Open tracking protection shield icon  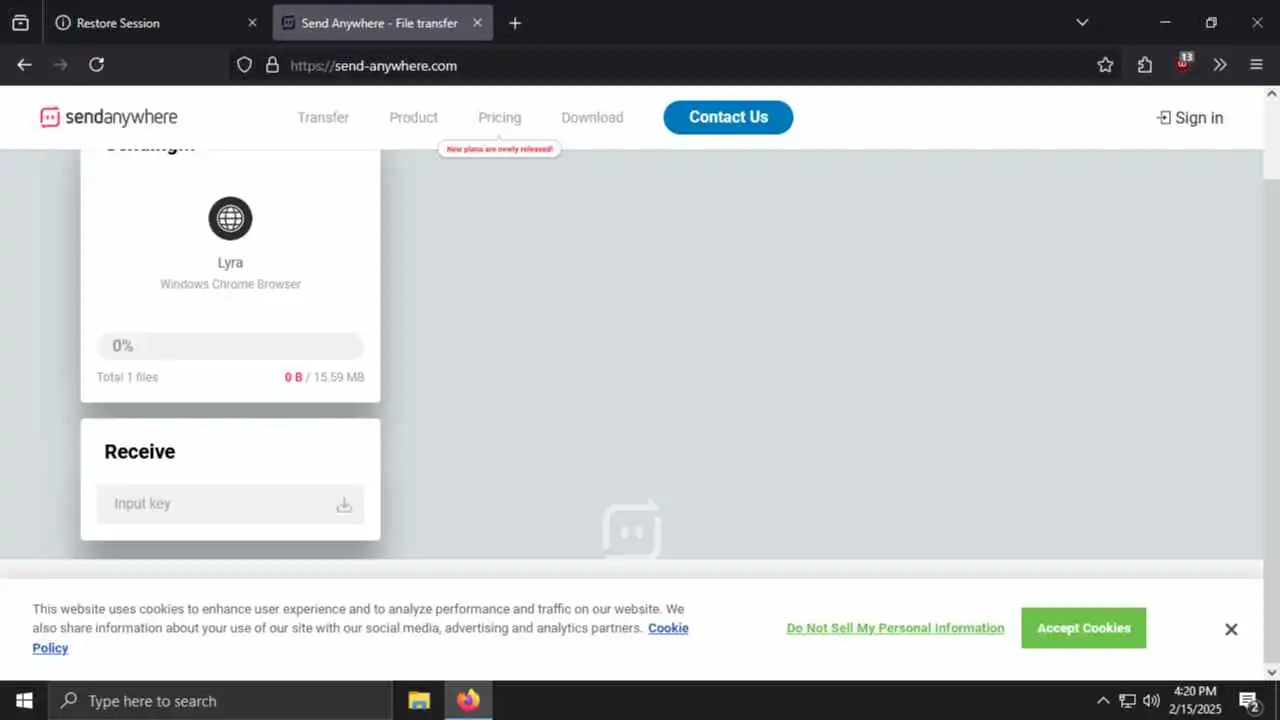pyautogui.click(x=244, y=65)
